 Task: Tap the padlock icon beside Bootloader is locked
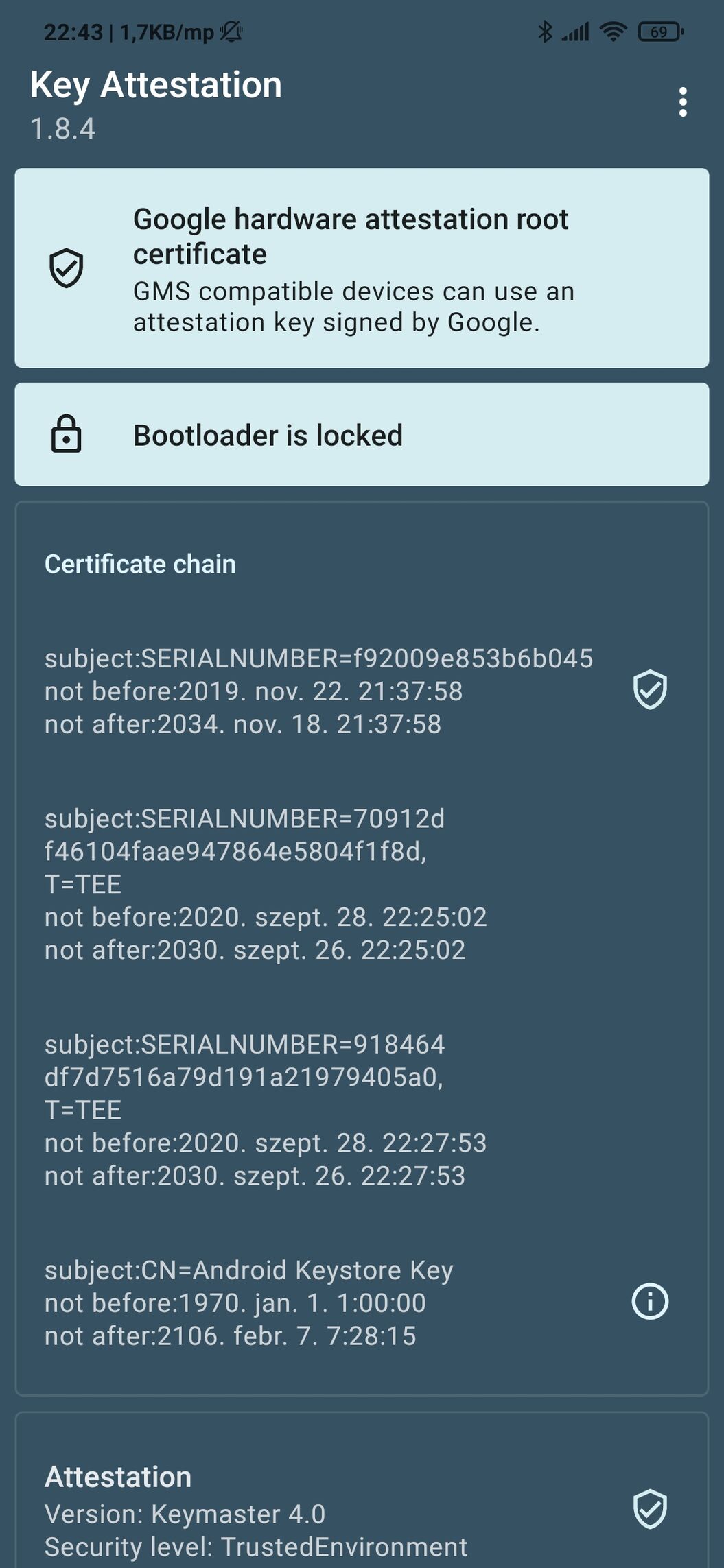coord(66,434)
